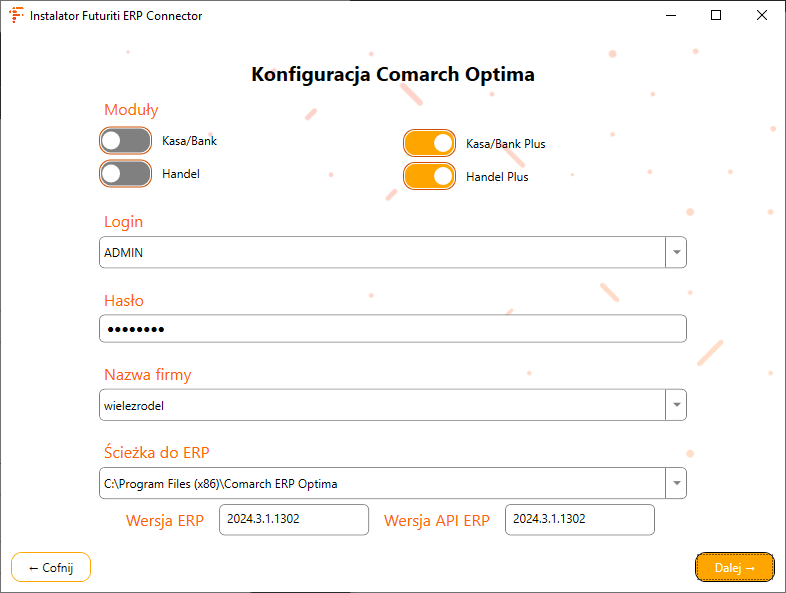Viewport: 786px width, 593px height.
Task: Go back with the Cofnij button
Action: pyautogui.click(x=51, y=567)
